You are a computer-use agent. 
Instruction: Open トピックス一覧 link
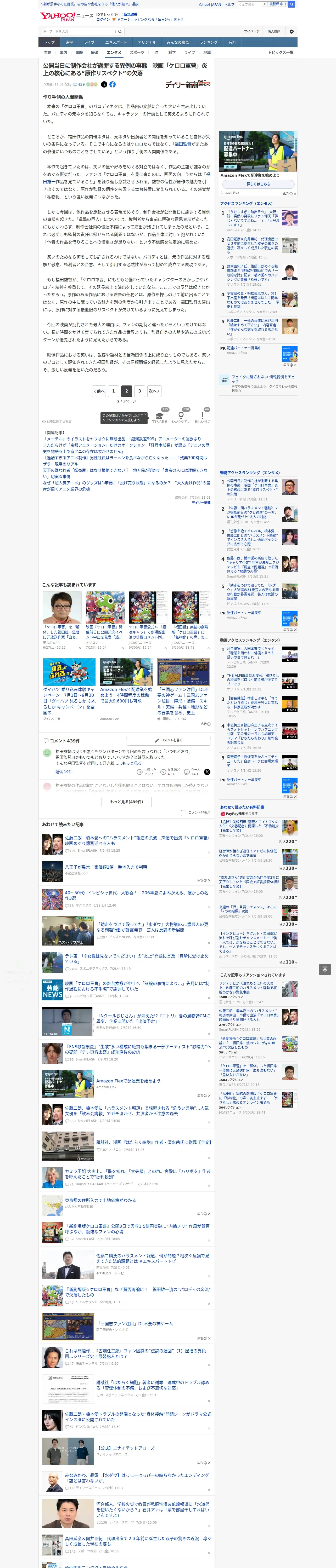281,52
